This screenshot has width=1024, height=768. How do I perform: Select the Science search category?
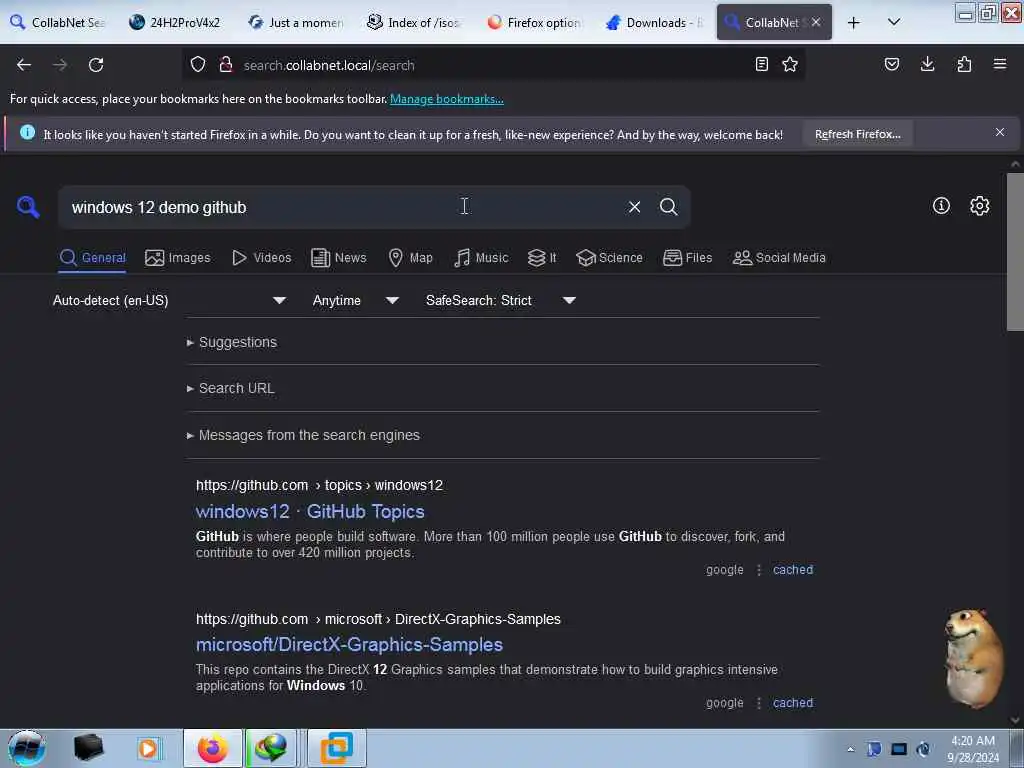609,258
